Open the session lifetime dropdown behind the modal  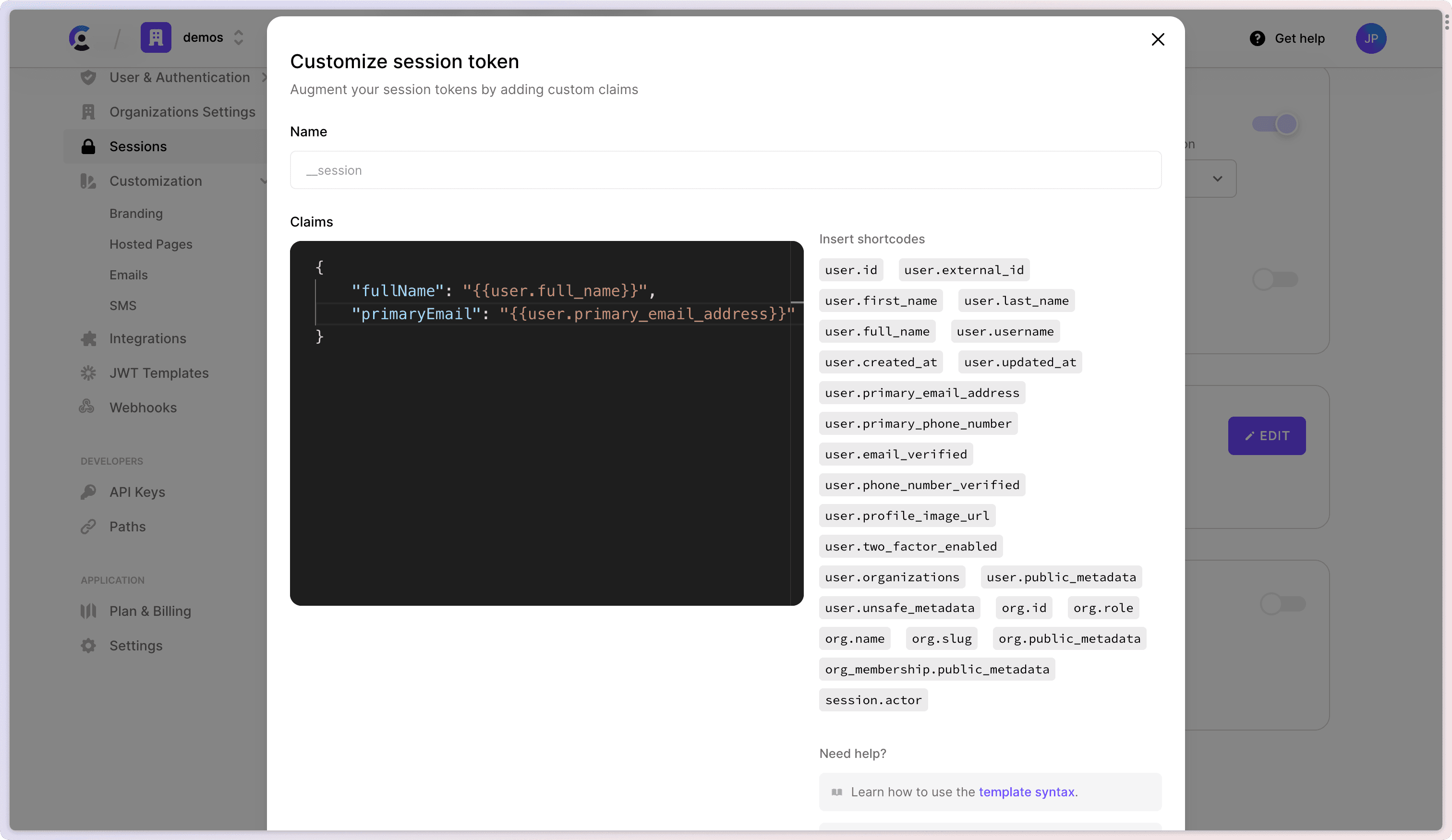click(1217, 178)
